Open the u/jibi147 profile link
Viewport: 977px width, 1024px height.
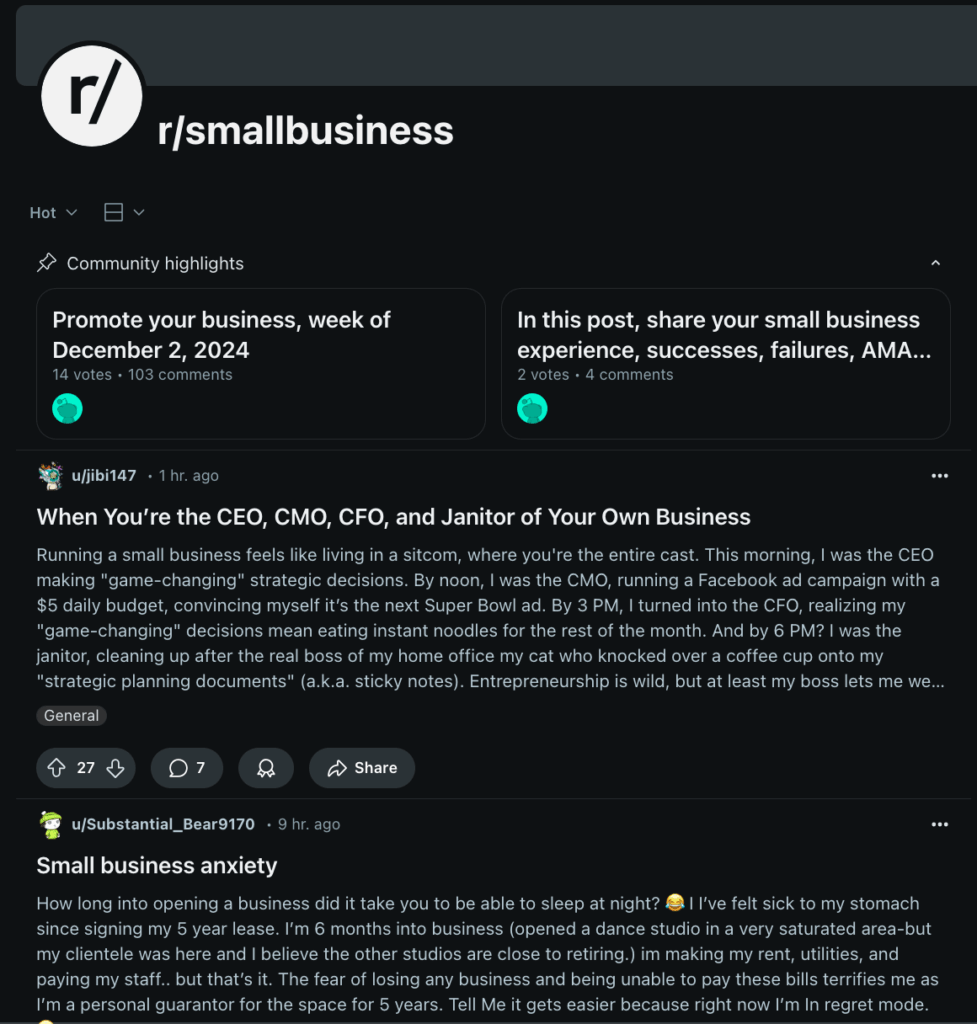pos(104,476)
